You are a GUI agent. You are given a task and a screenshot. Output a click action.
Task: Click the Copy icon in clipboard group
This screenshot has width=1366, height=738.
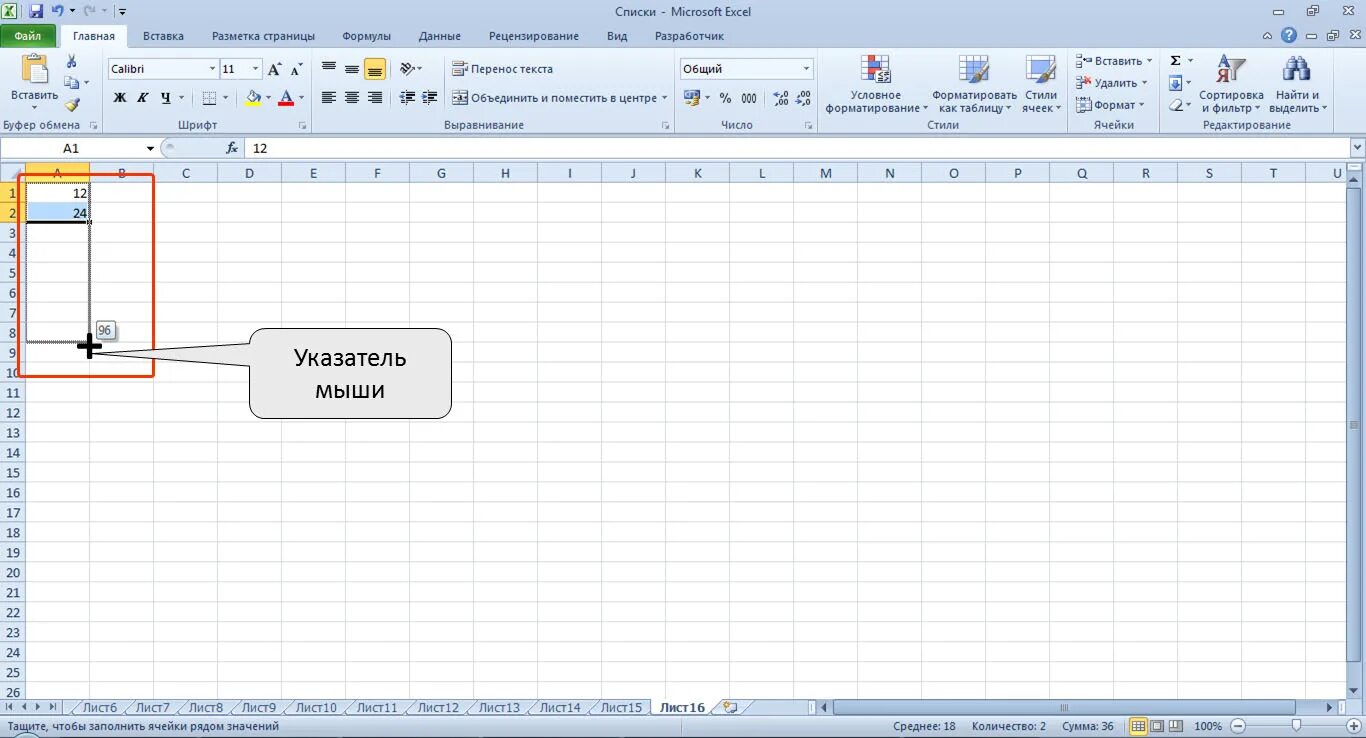pyautogui.click(x=71, y=83)
